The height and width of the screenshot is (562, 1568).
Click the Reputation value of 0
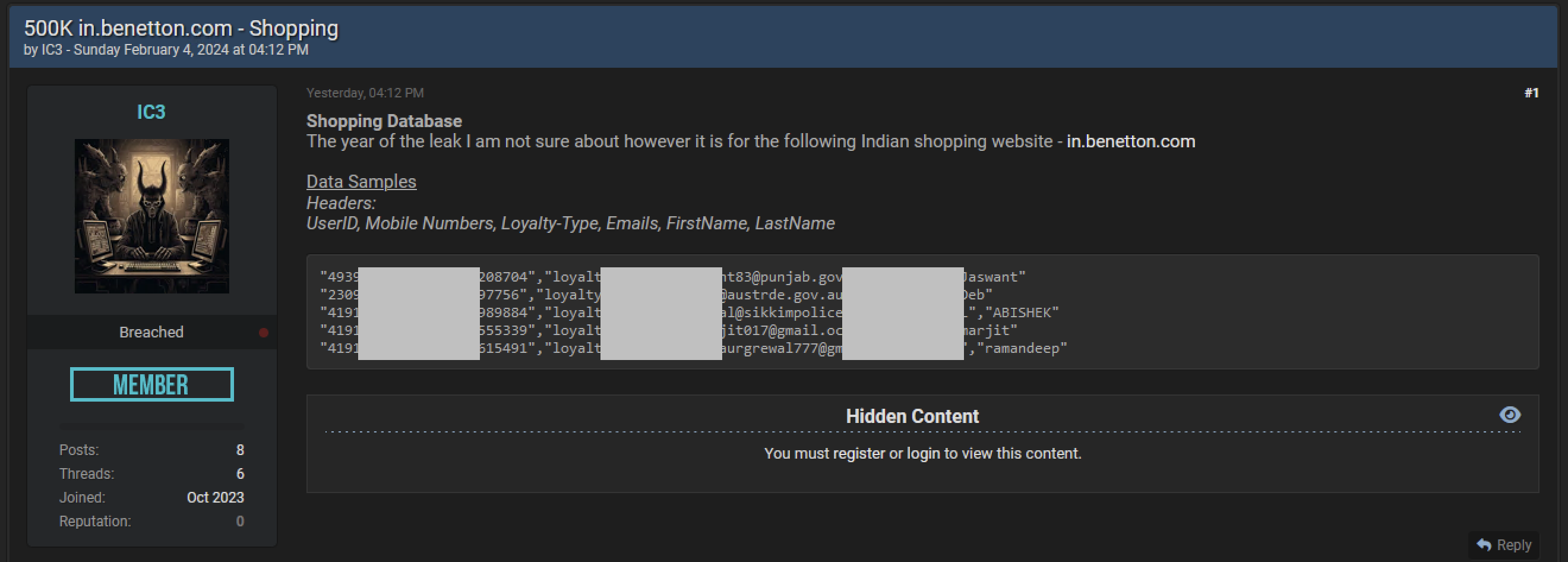point(240,521)
